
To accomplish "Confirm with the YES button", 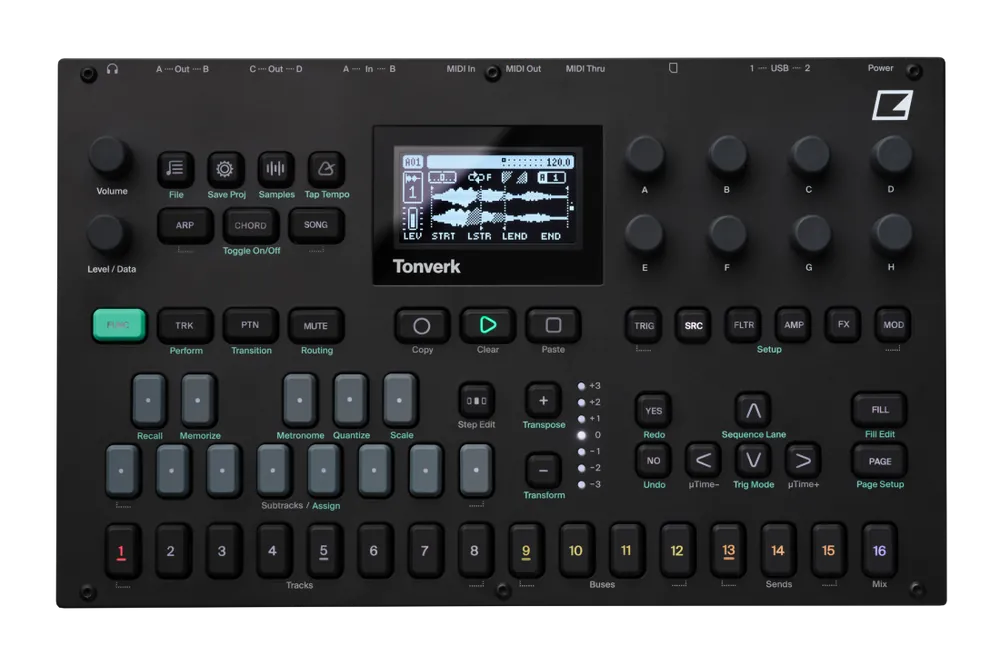I will (654, 411).
